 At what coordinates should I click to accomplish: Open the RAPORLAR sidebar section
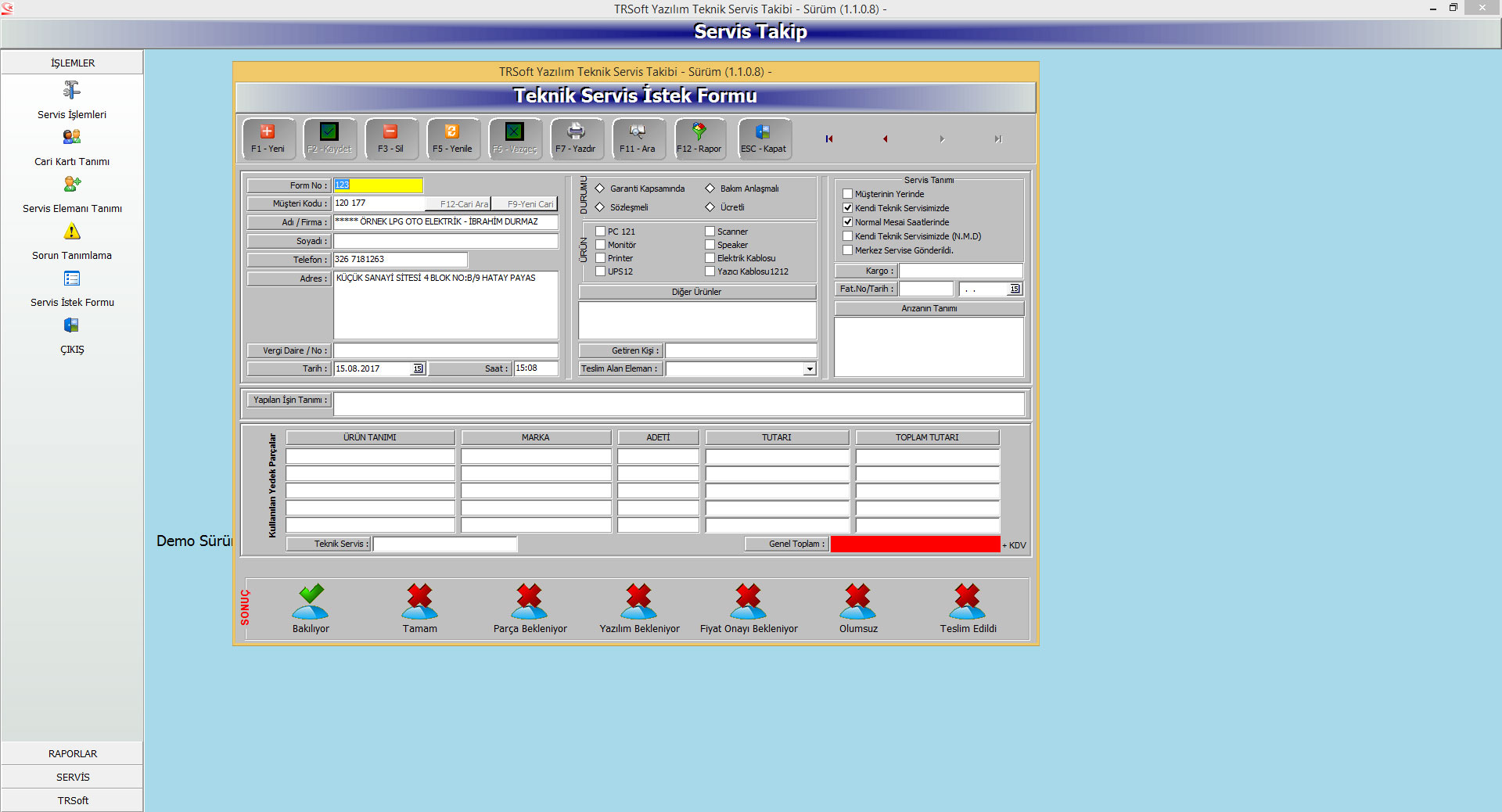[x=72, y=753]
